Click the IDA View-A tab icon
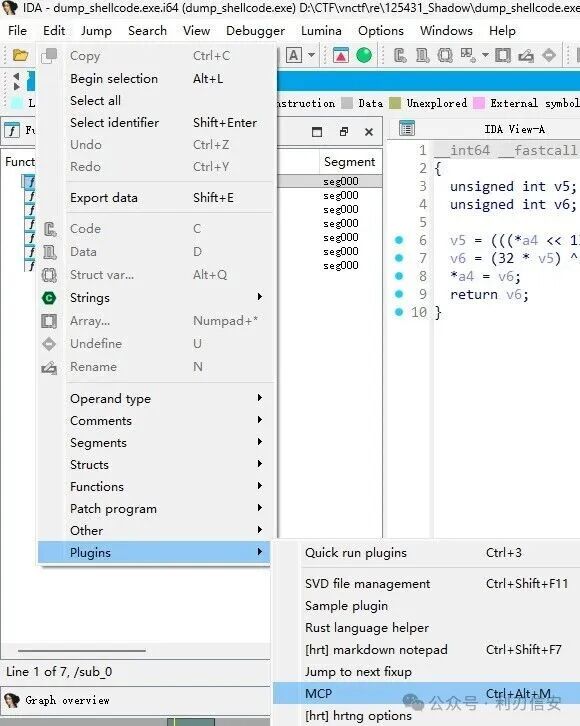This screenshot has width=580, height=726. coord(407,128)
